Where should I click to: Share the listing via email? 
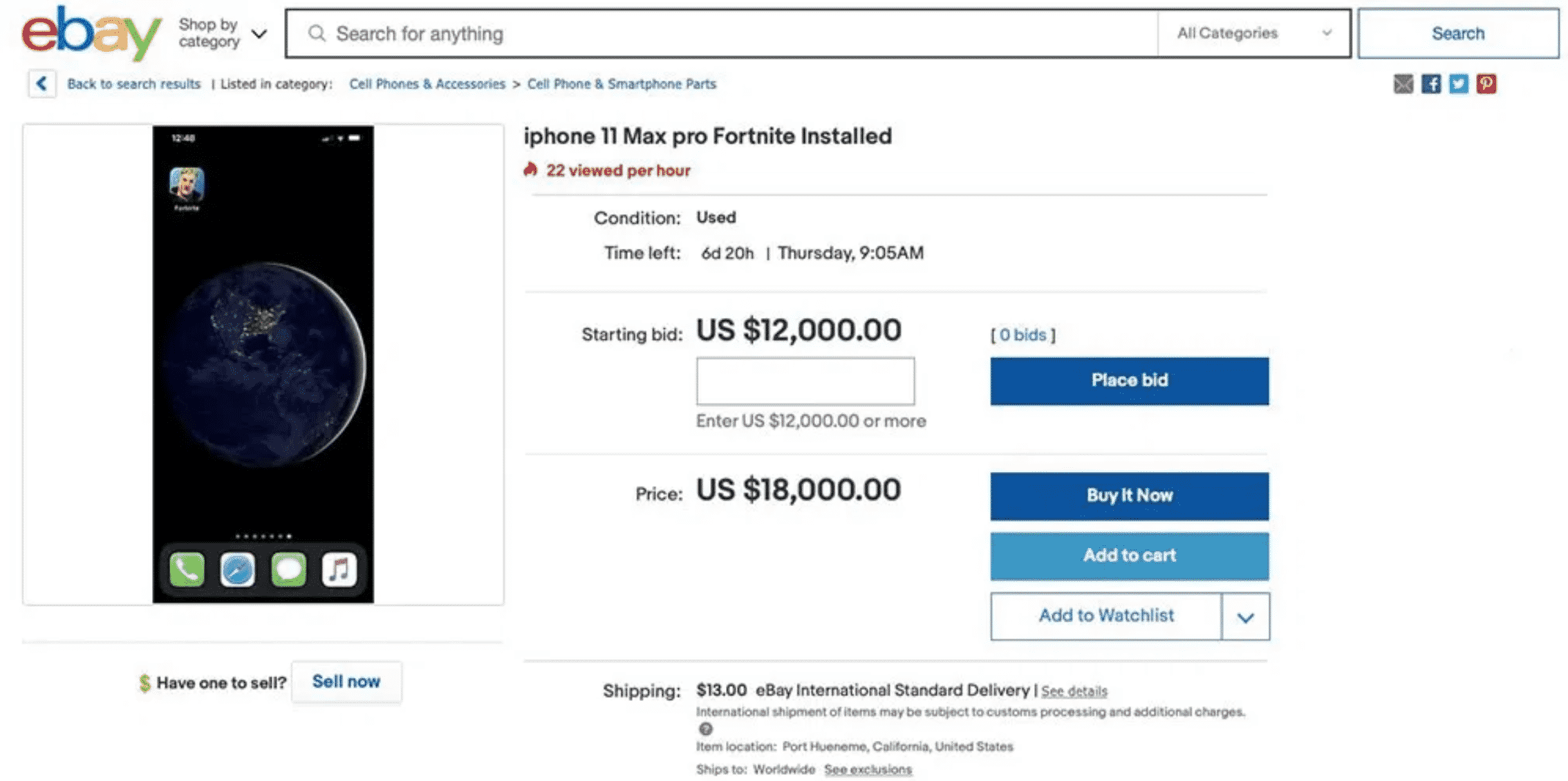click(1403, 84)
